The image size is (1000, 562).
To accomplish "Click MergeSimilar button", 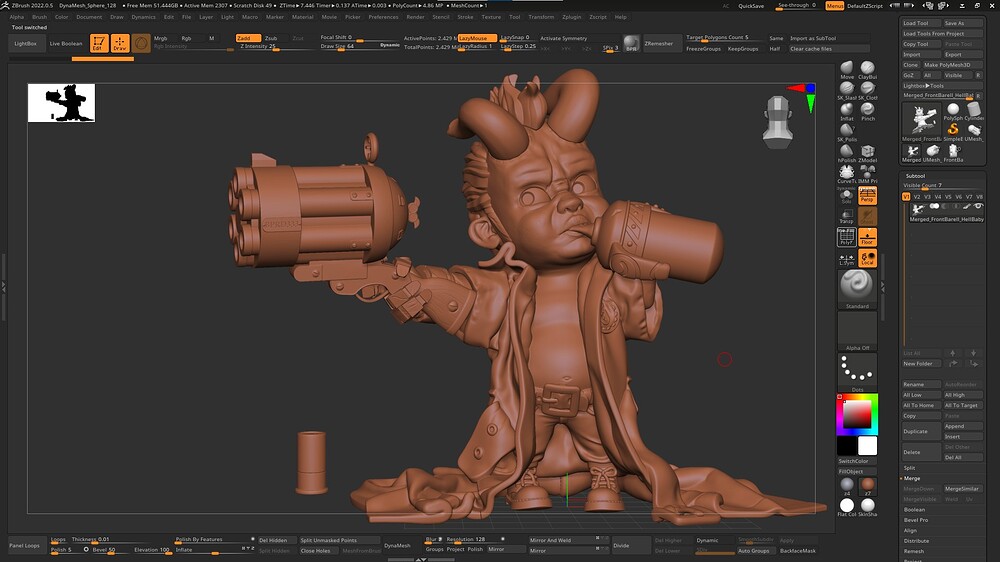I will point(962,489).
